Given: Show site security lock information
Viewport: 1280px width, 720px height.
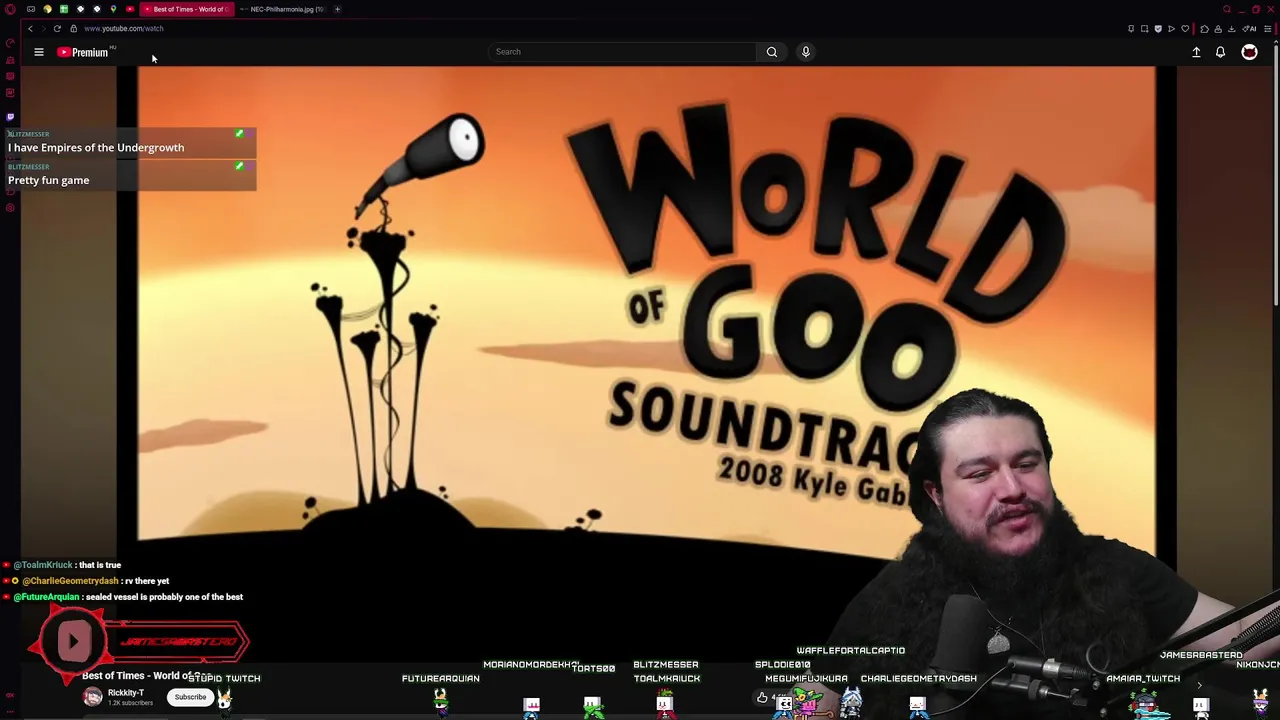Looking at the screenshot, I should click(73, 28).
